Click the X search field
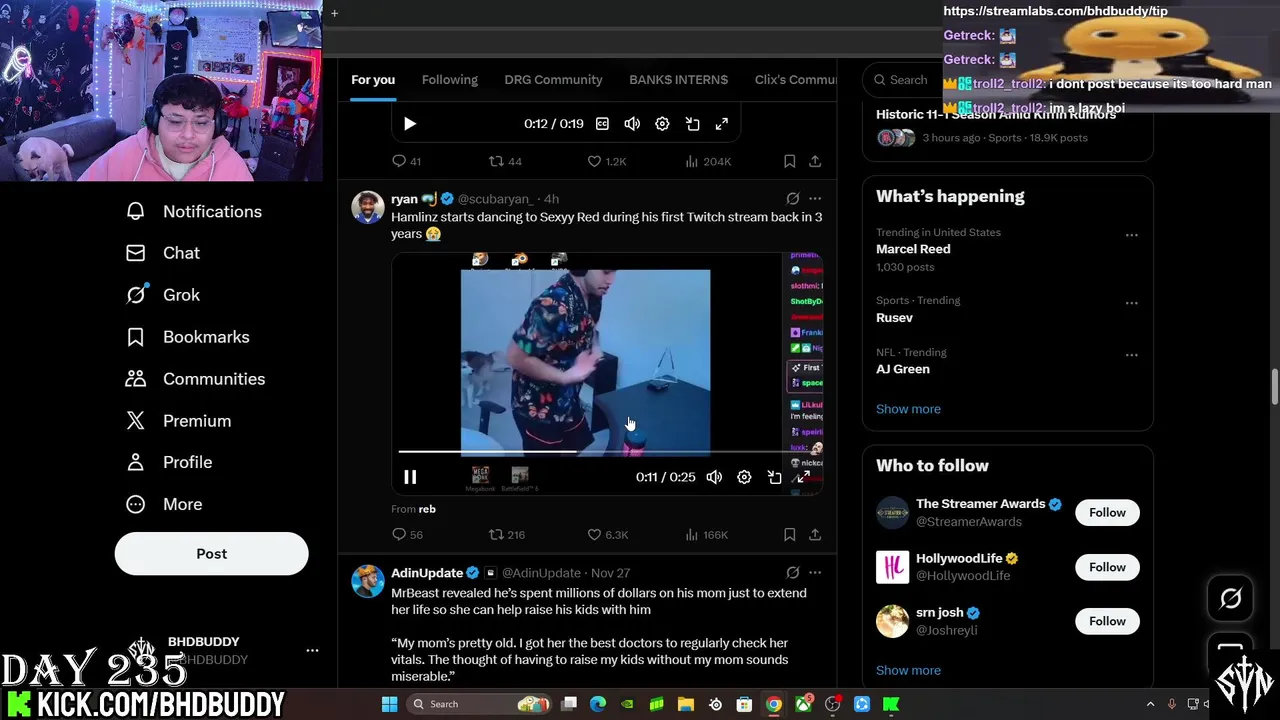 point(902,80)
